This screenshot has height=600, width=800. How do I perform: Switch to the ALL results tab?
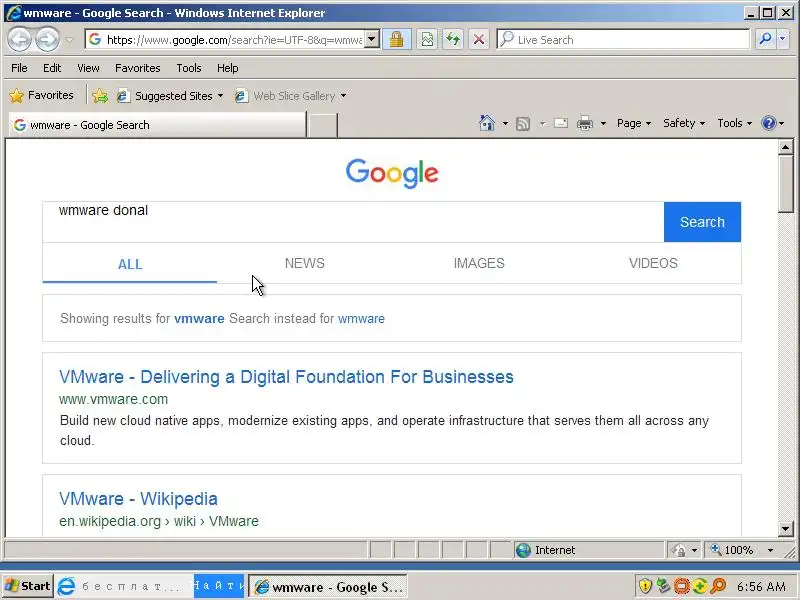pyautogui.click(x=130, y=264)
